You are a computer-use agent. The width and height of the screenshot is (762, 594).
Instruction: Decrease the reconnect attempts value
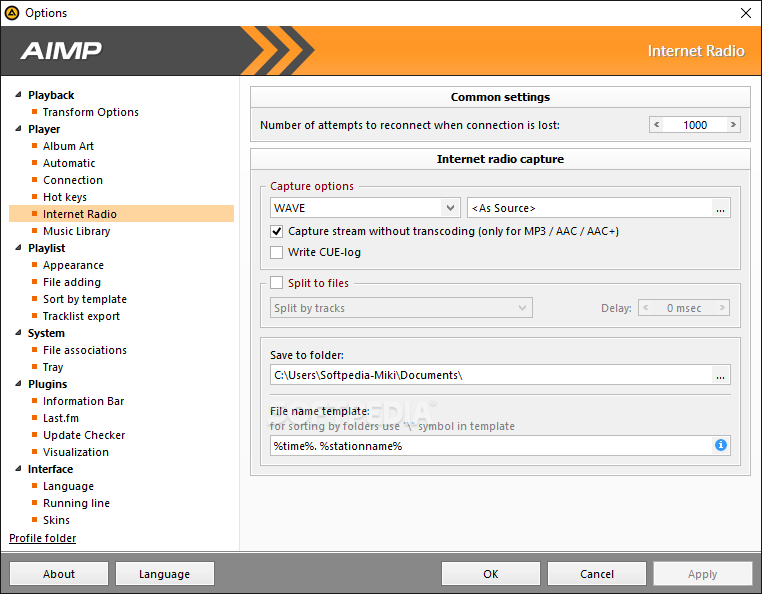click(657, 125)
